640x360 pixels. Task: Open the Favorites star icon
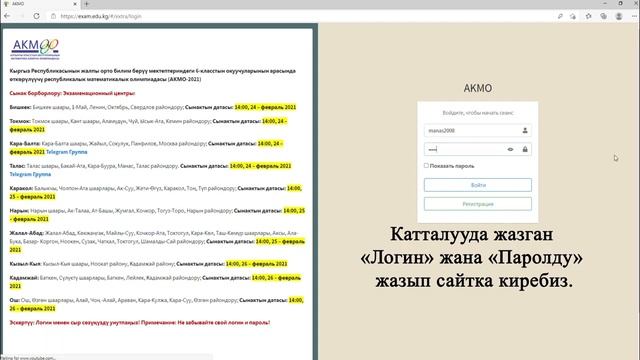point(589,16)
